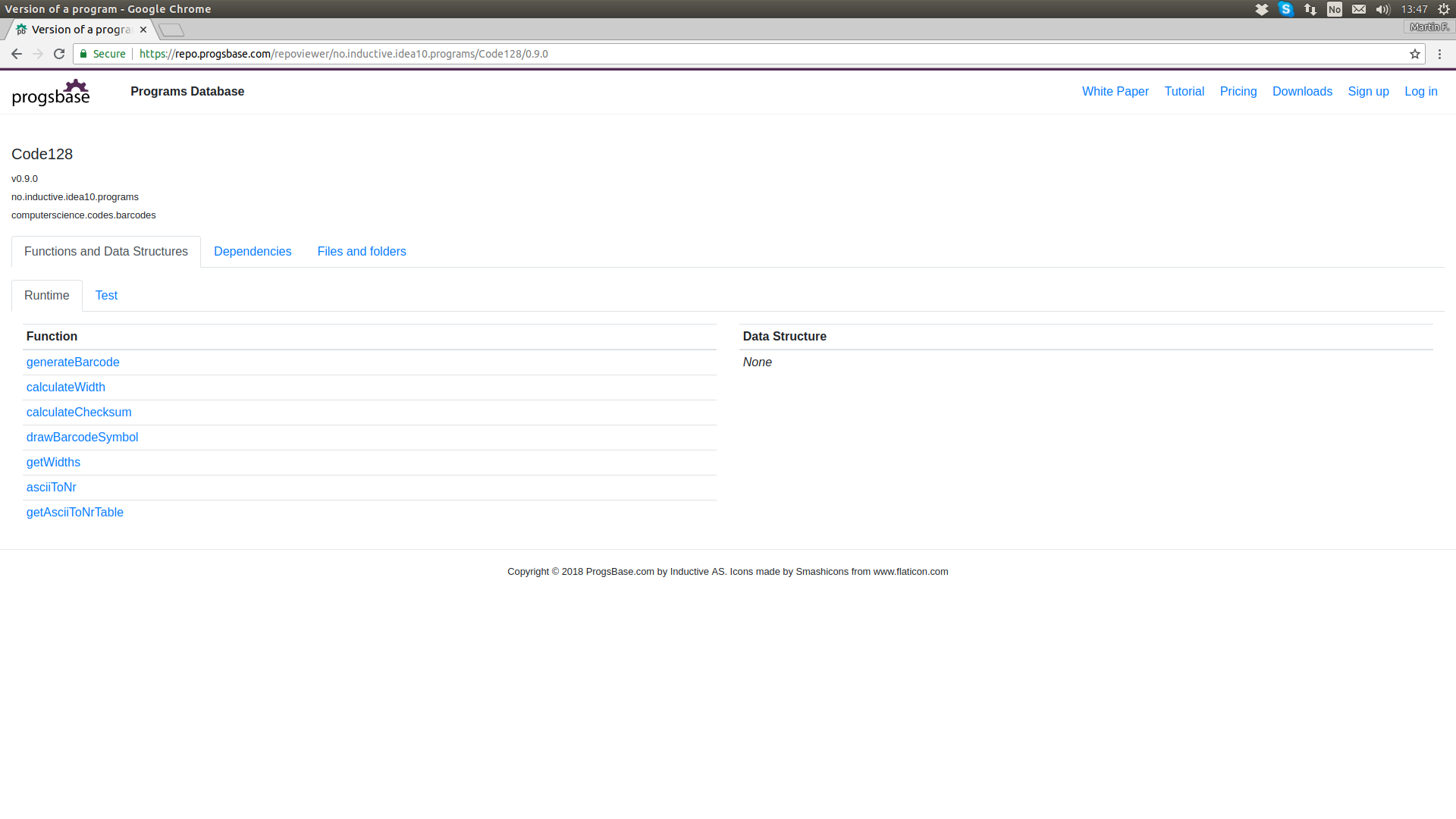Image resolution: width=1456 pixels, height=819 pixels.
Task: Reload the page with the refresh icon
Action: click(59, 54)
